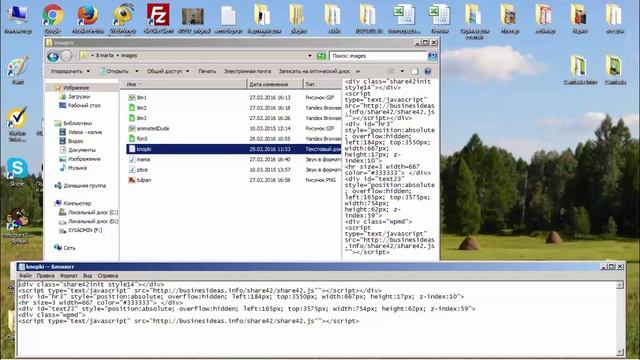640x360 pixels.
Task: Change view with the Explorer view icon
Action: pos(391,71)
